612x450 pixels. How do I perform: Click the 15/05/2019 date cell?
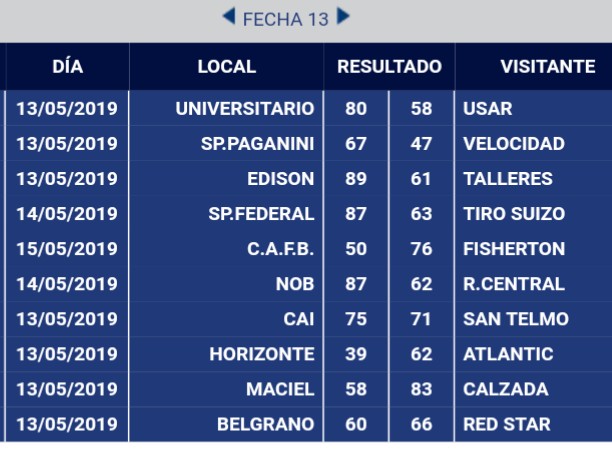[x=67, y=249]
